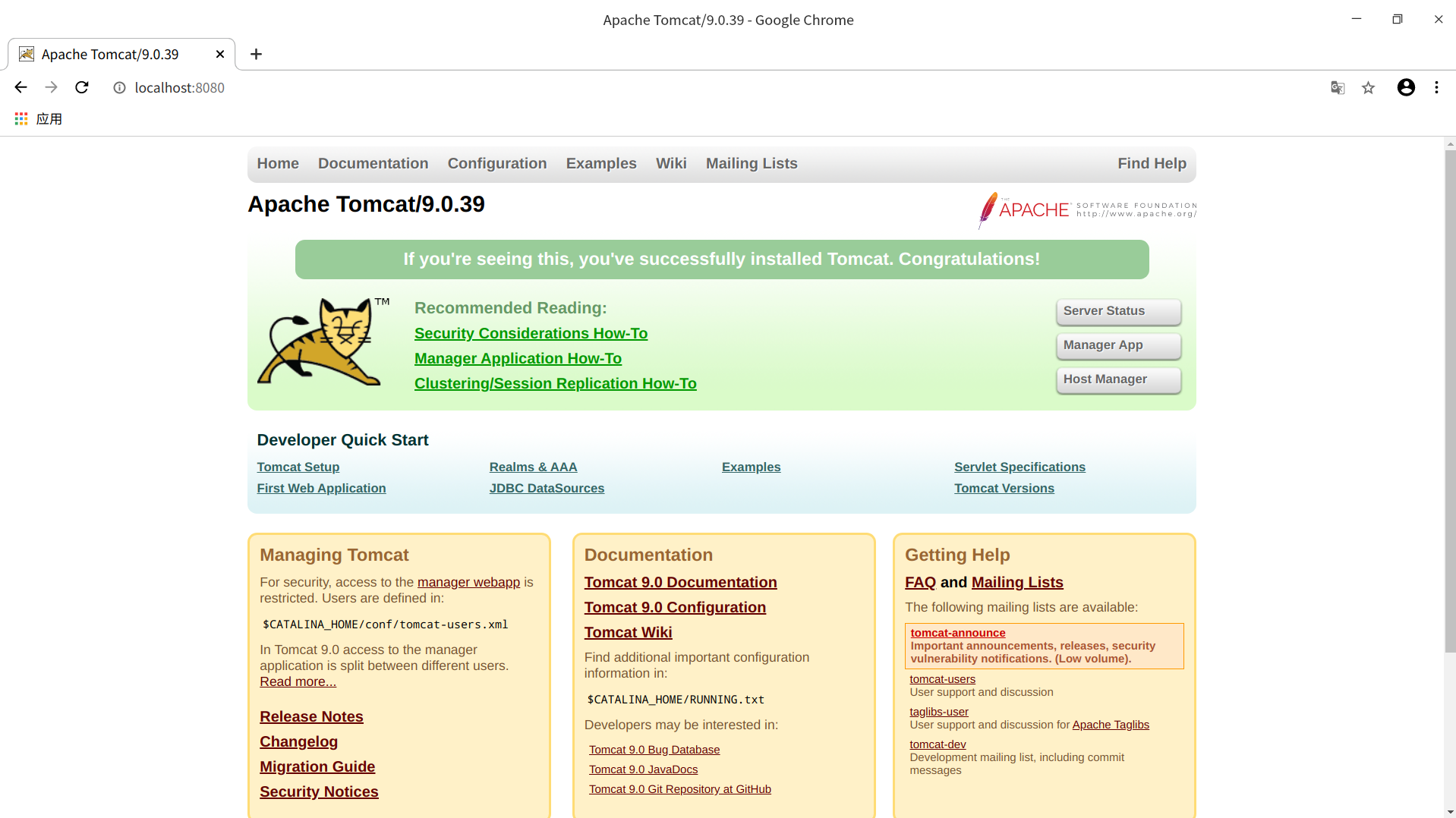Image resolution: width=1456 pixels, height=818 pixels.
Task: Open Mailing Lists in the top navigation
Action: coord(752,163)
